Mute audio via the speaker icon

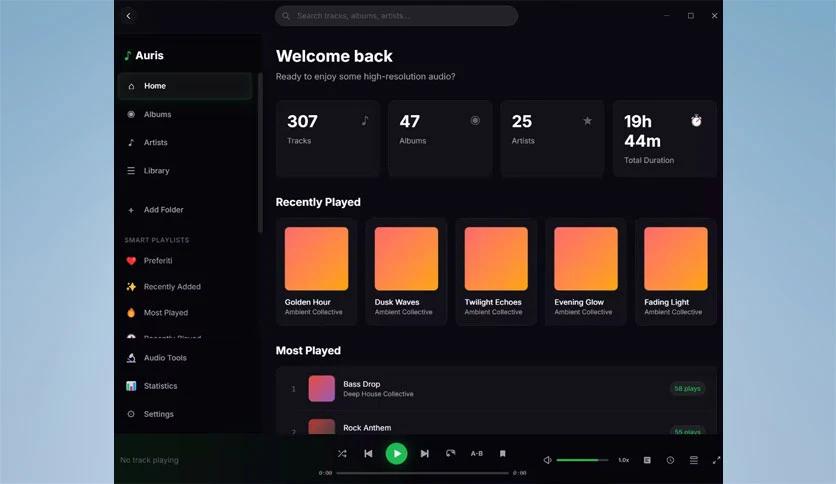548,460
